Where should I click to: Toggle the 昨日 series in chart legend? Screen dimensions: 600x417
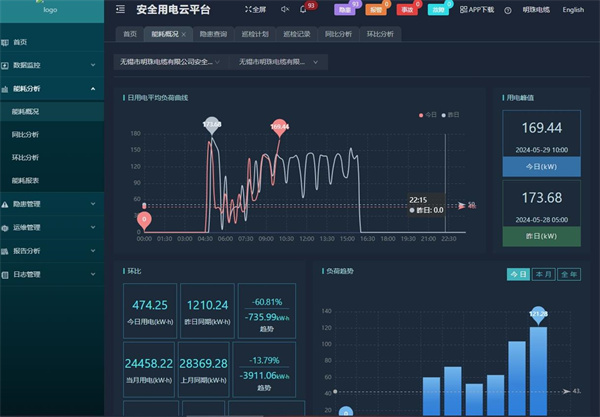452,115
